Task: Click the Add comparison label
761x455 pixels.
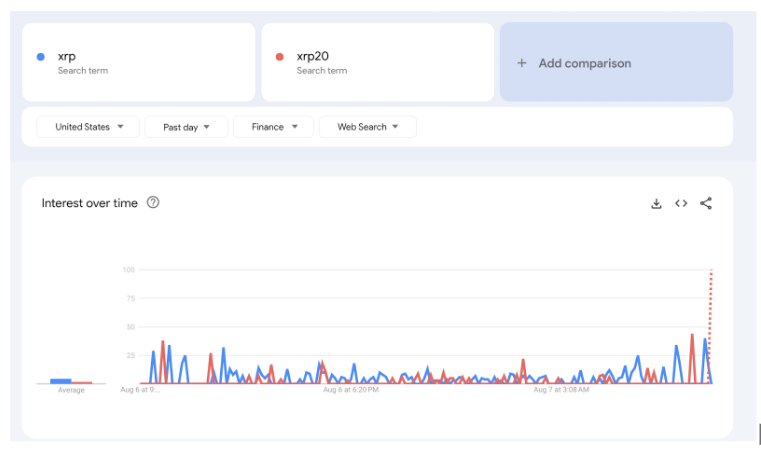Action: 584,63
